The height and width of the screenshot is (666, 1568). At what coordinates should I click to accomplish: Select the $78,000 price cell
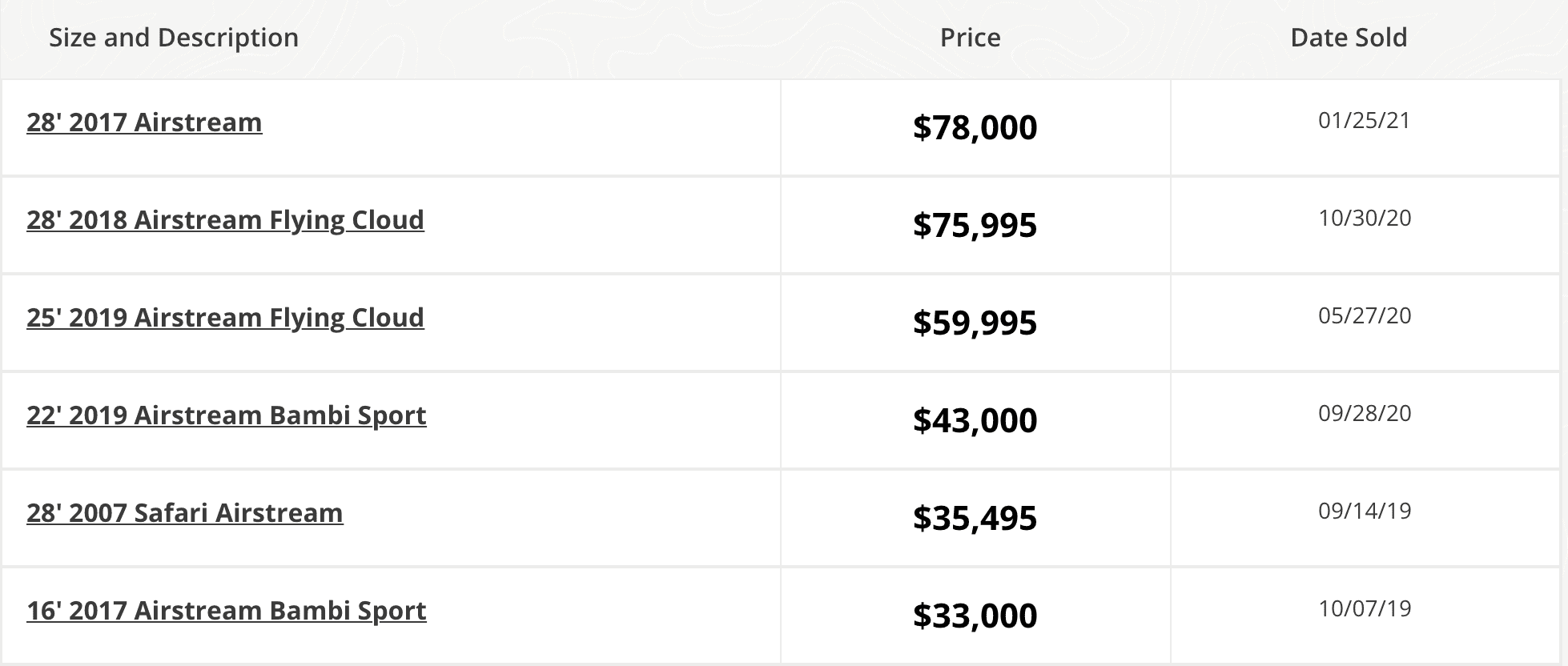click(x=975, y=127)
